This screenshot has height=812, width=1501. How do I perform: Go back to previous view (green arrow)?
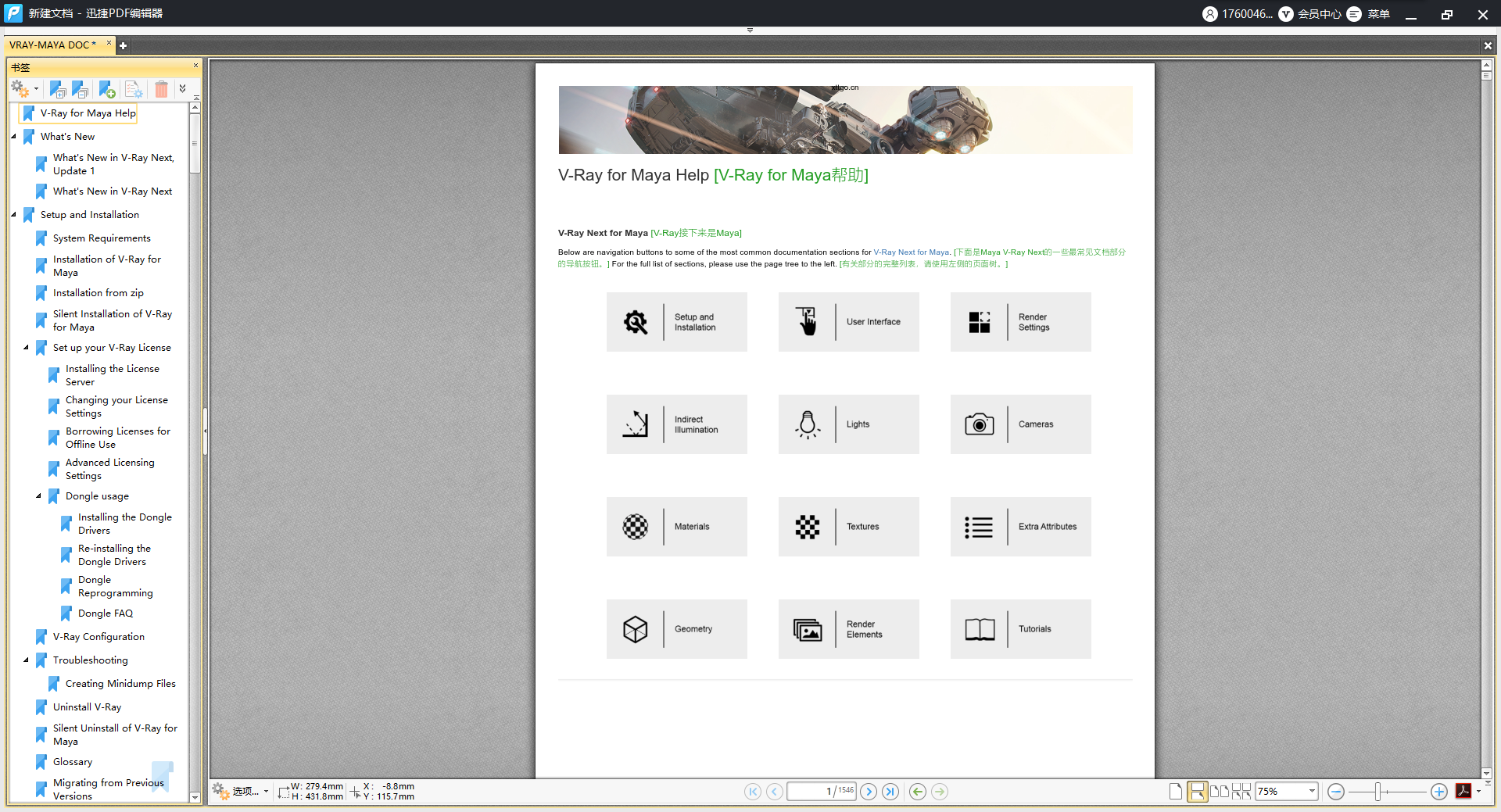click(918, 792)
